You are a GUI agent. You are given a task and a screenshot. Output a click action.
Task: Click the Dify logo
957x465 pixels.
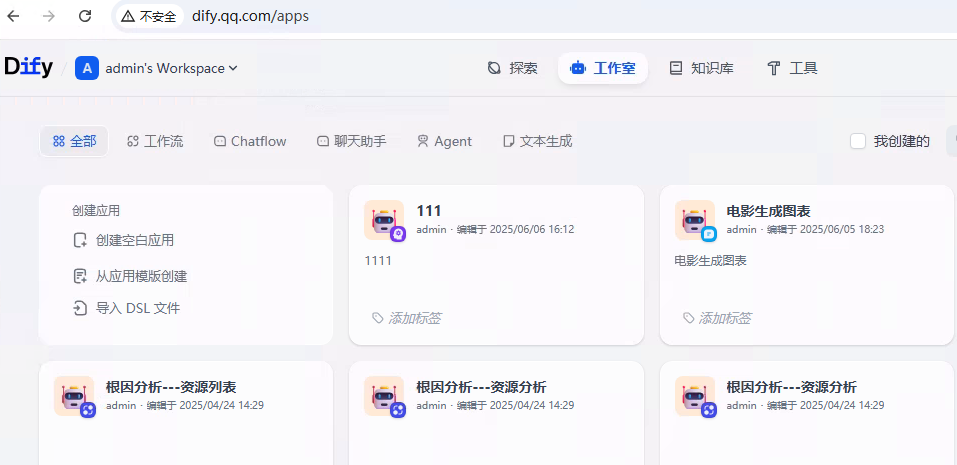click(28, 67)
